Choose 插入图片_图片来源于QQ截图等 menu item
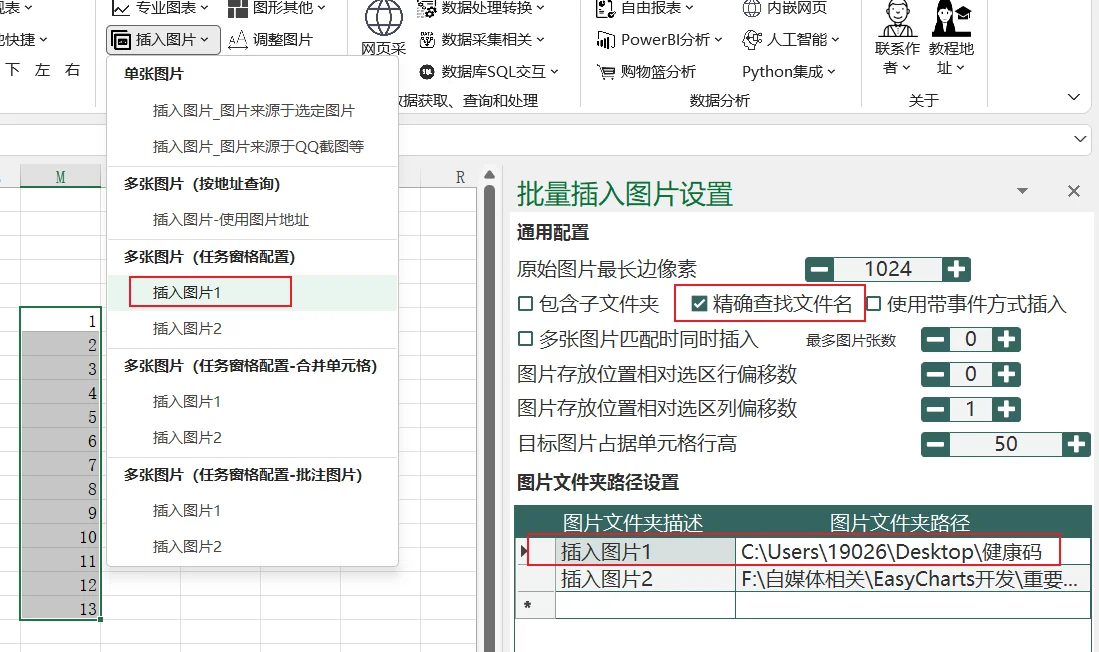 coord(253,147)
